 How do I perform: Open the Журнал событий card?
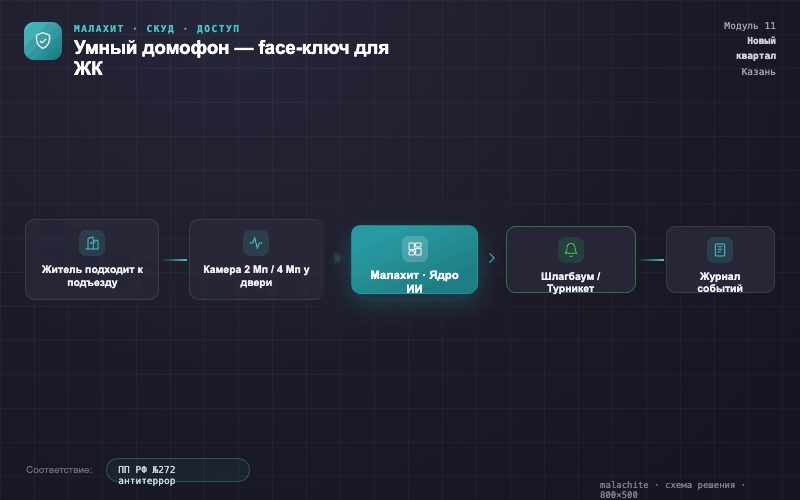(x=720, y=260)
